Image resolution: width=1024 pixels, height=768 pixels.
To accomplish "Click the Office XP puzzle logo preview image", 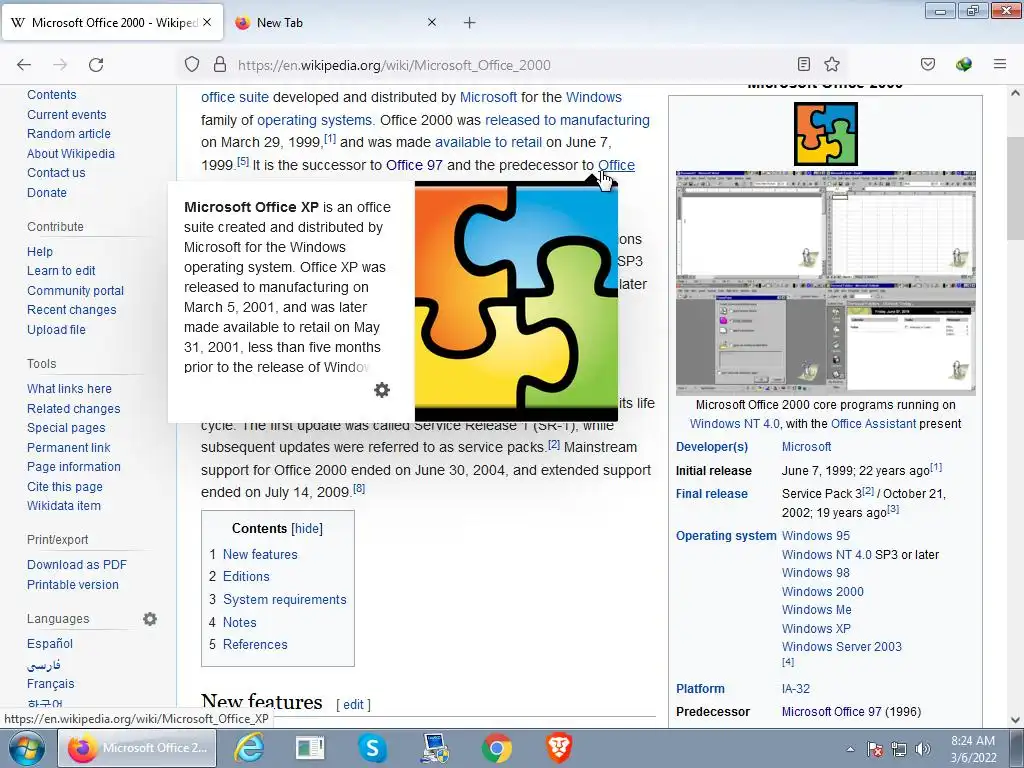I will [516, 302].
